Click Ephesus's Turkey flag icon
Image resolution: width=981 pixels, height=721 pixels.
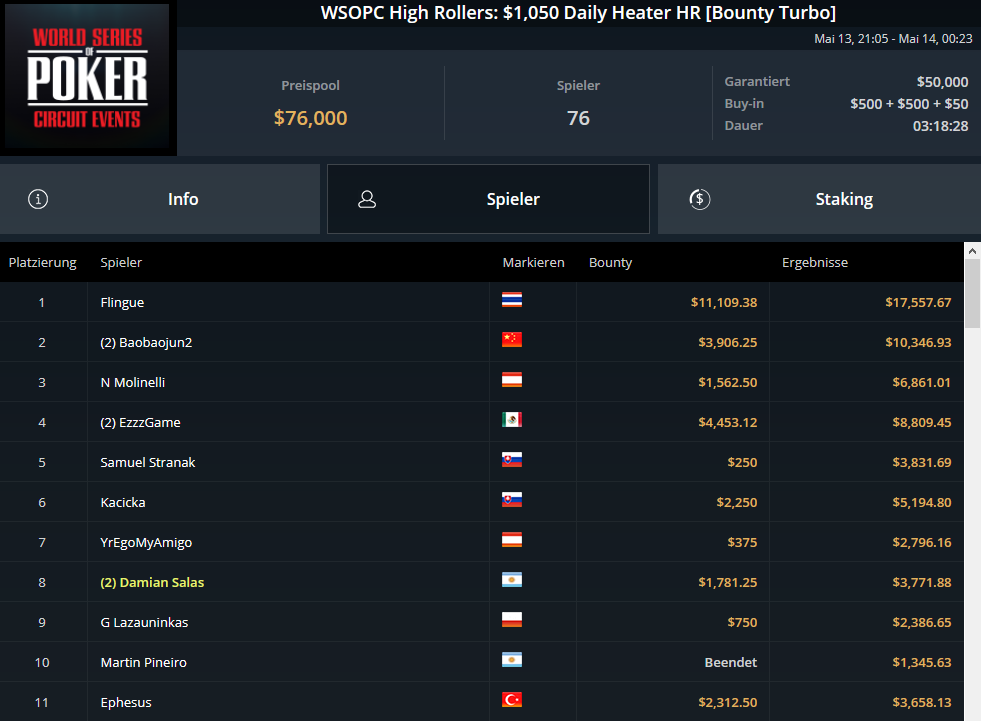(512, 700)
